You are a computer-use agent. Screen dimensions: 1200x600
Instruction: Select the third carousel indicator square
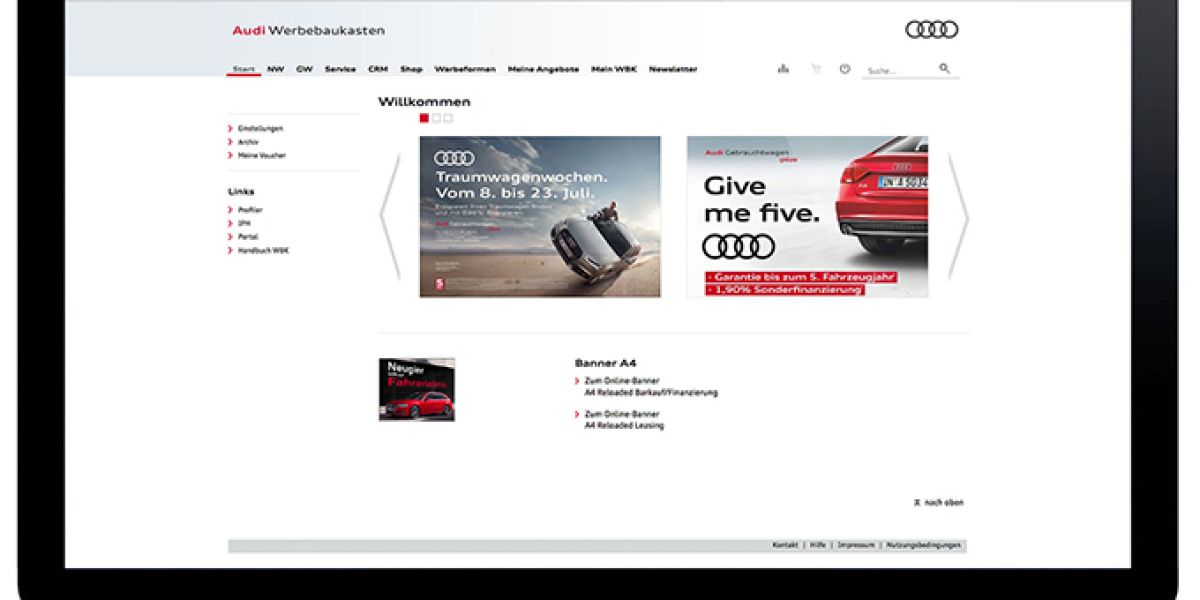448,118
